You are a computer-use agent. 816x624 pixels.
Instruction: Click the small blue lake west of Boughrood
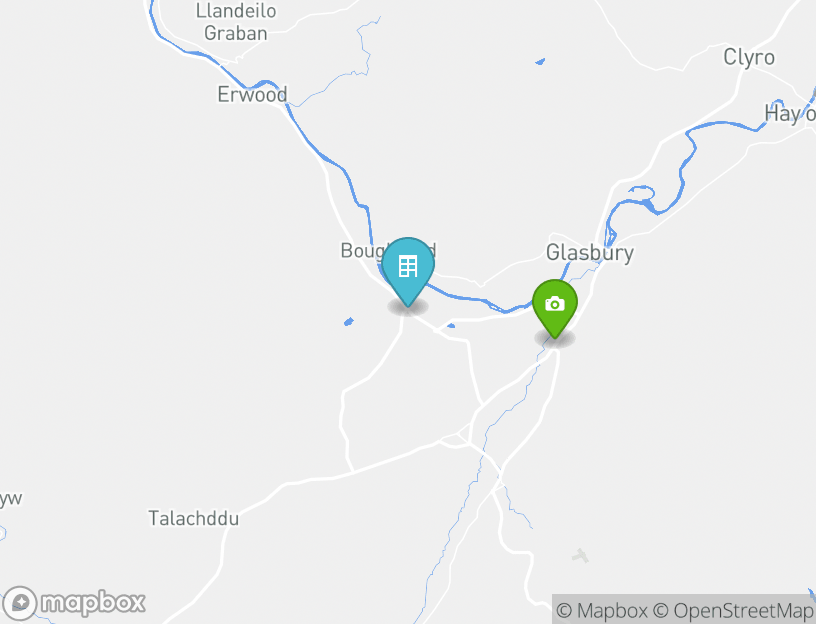pyautogui.click(x=349, y=322)
